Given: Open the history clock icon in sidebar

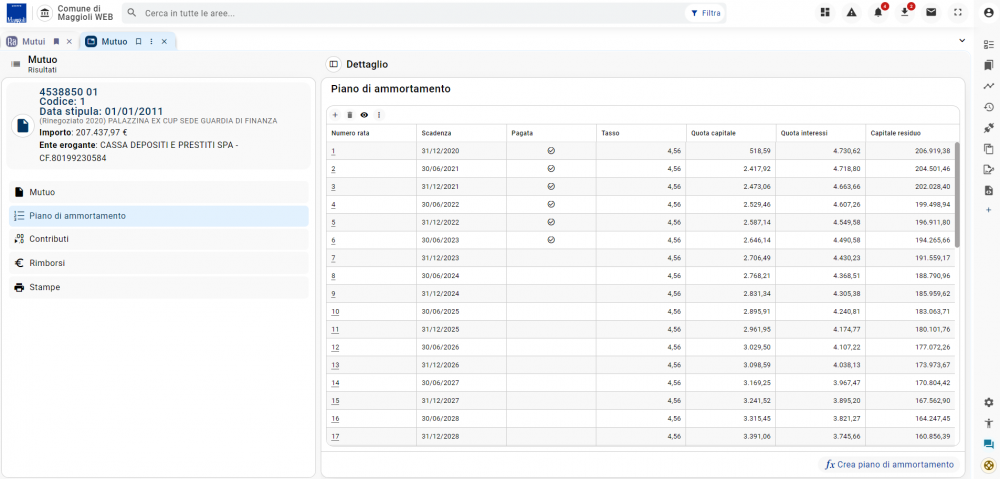Looking at the screenshot, I should pos(989,107).
